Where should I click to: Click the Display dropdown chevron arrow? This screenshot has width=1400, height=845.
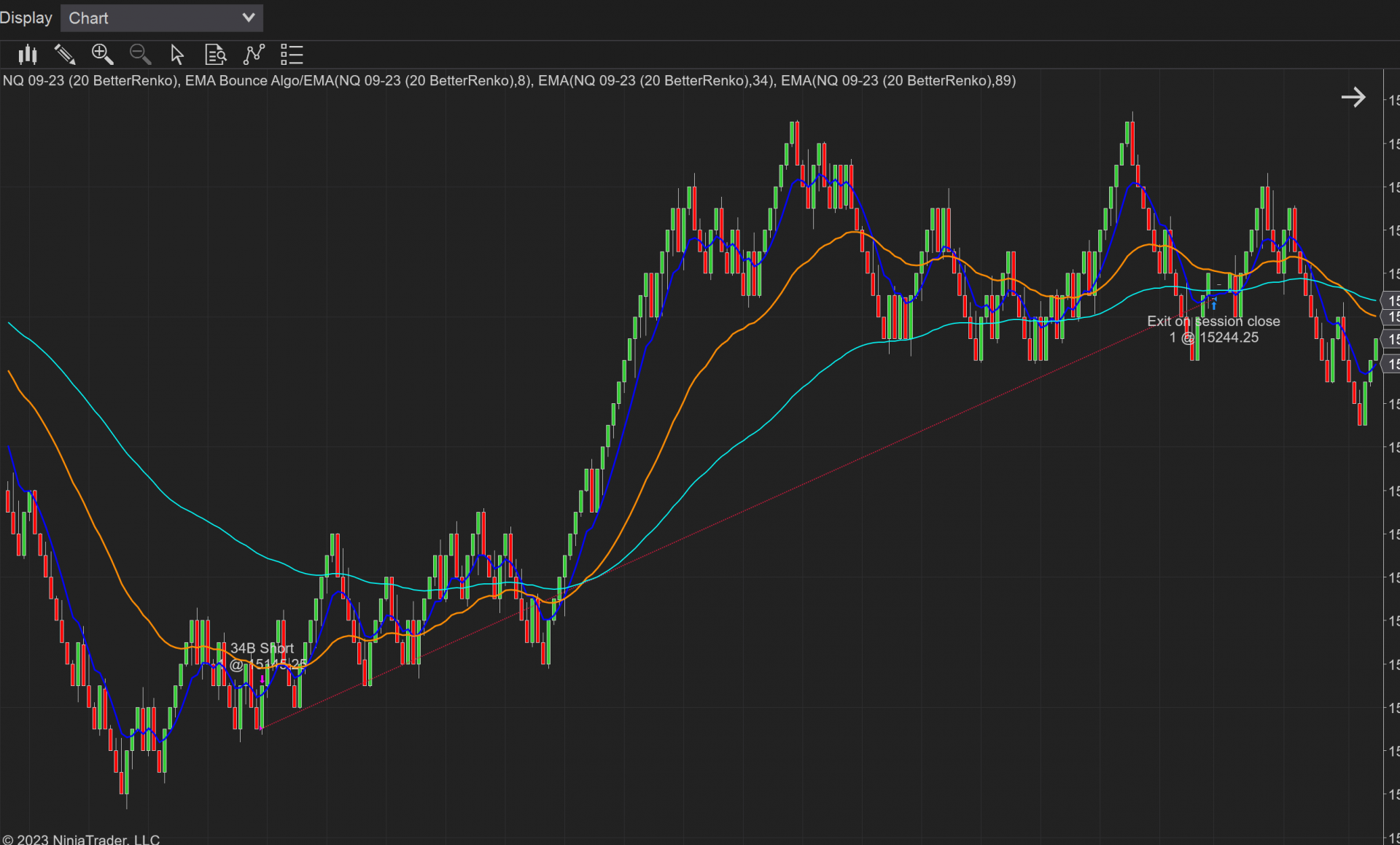click(x=248, y=18)
